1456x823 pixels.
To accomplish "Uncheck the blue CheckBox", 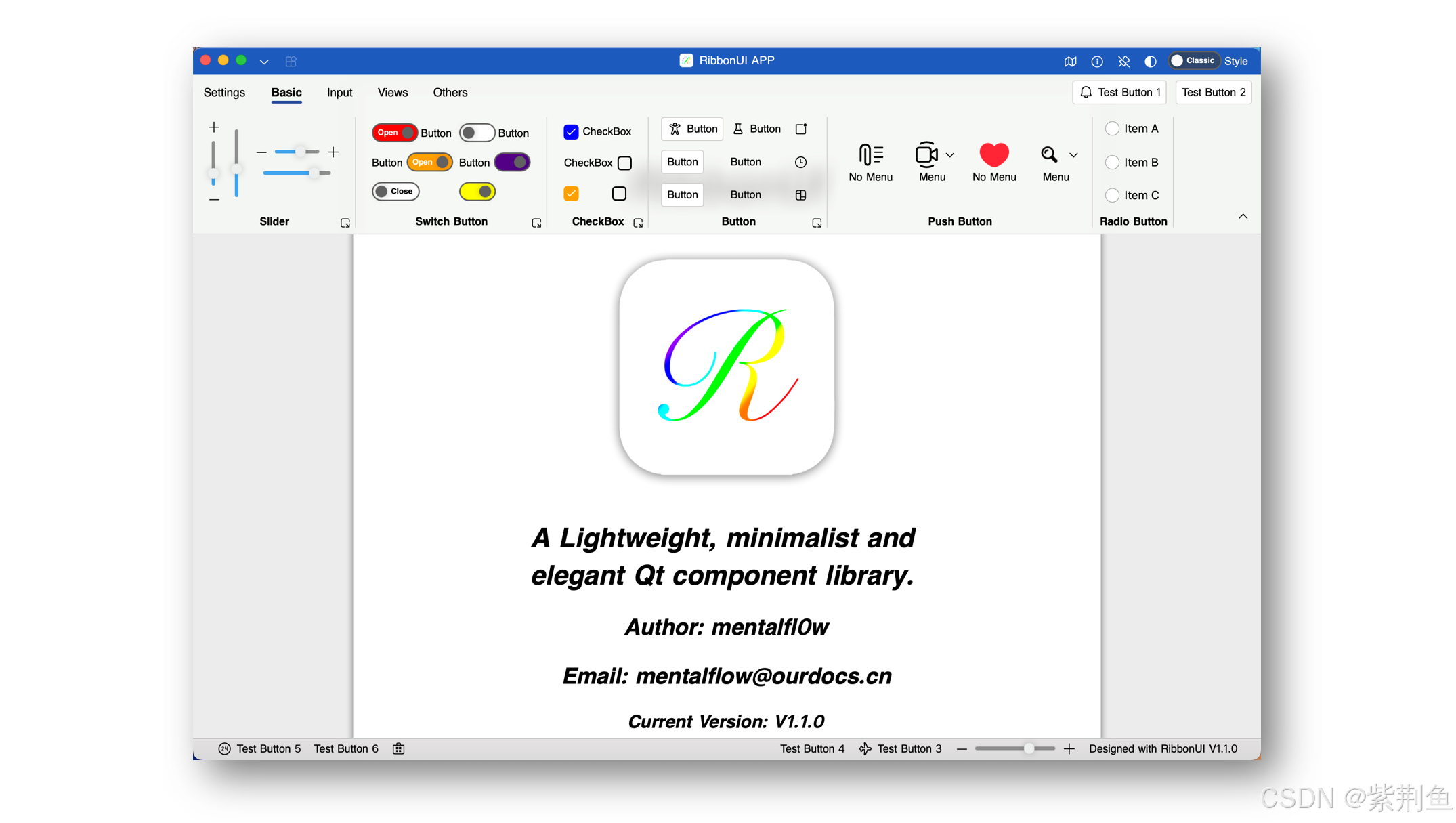I will pyautogui.click(x=571, y=131).
